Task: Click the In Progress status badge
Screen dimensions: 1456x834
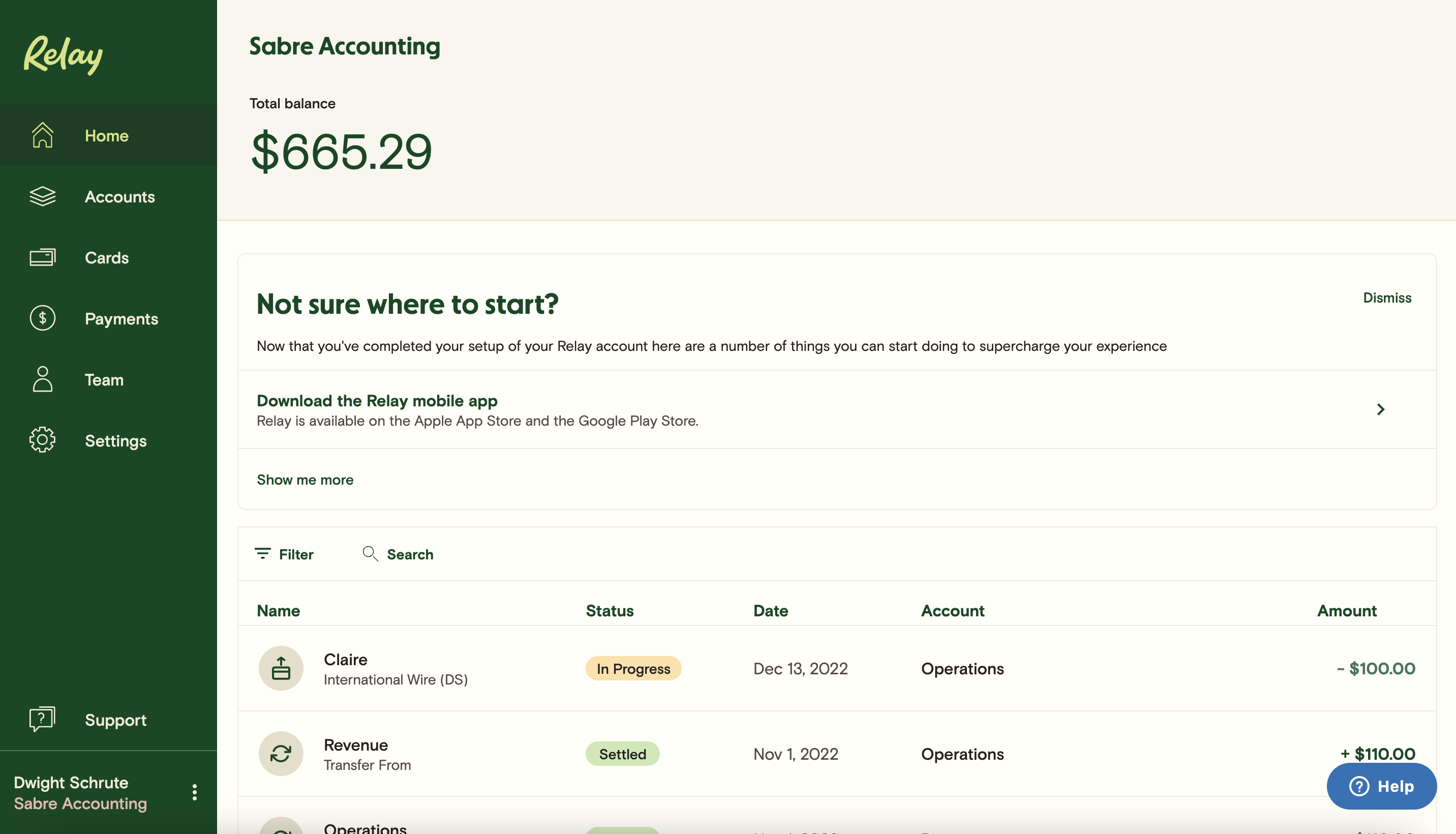Action: (x=633, y=668)
